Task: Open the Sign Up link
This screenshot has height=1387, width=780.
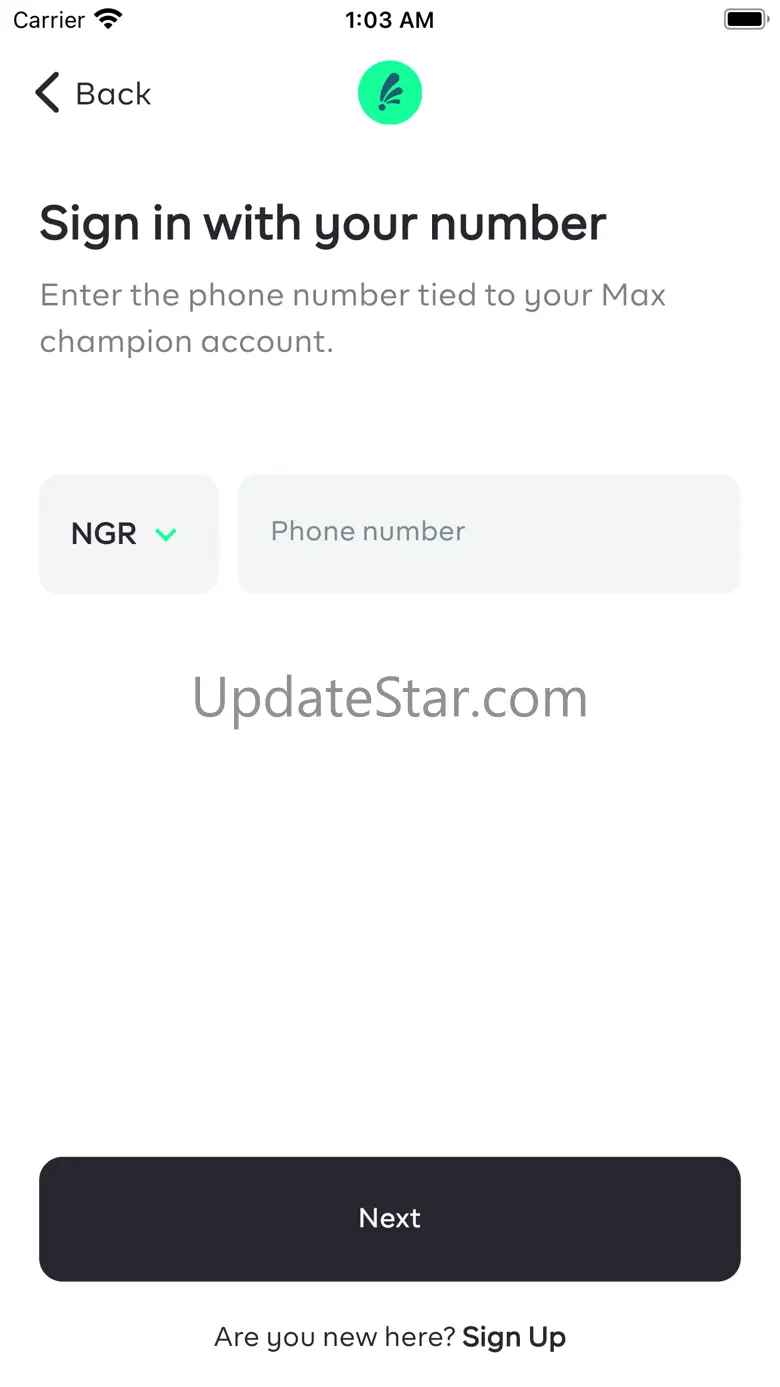Action: click(514, 1337)
